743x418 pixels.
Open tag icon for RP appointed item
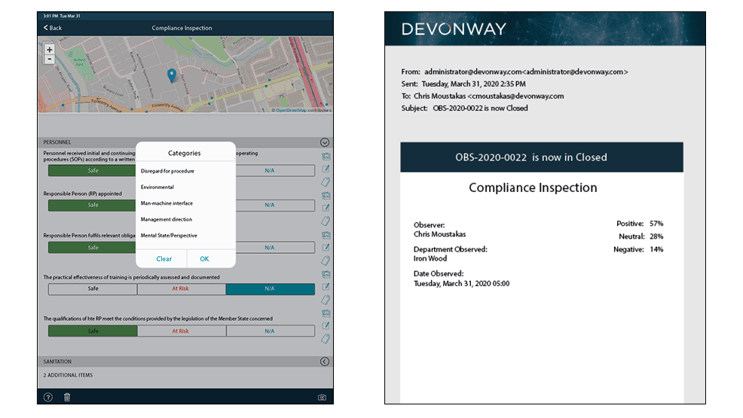326,221
